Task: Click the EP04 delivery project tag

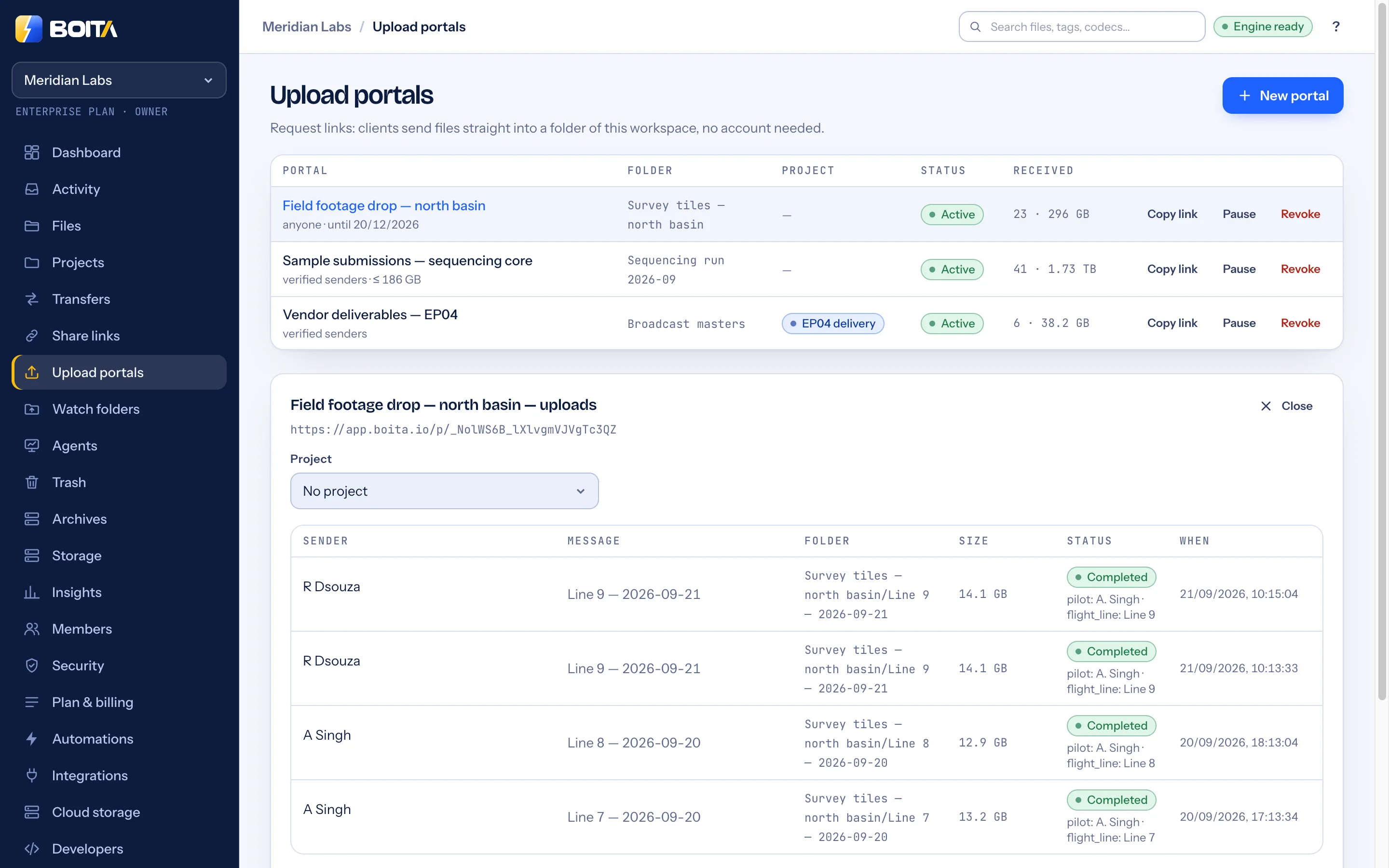Action: (832, 324)
